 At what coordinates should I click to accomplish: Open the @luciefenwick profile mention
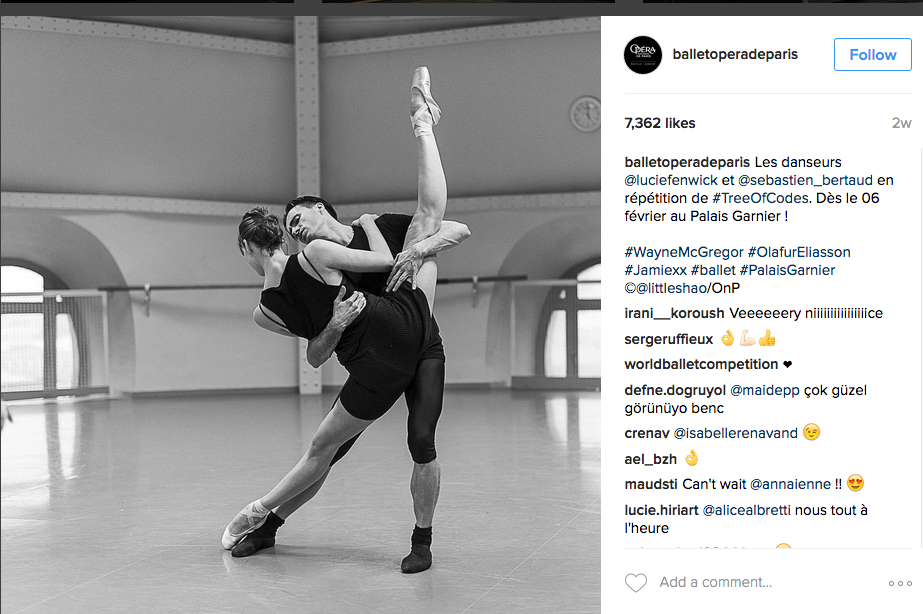click(x=671, y=180)
